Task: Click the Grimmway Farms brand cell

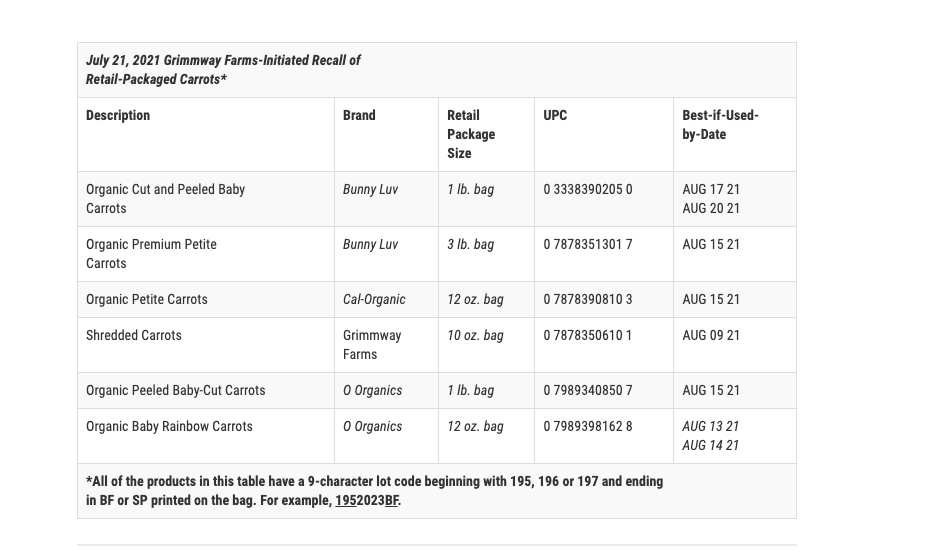Action: [x=372, y=344]
